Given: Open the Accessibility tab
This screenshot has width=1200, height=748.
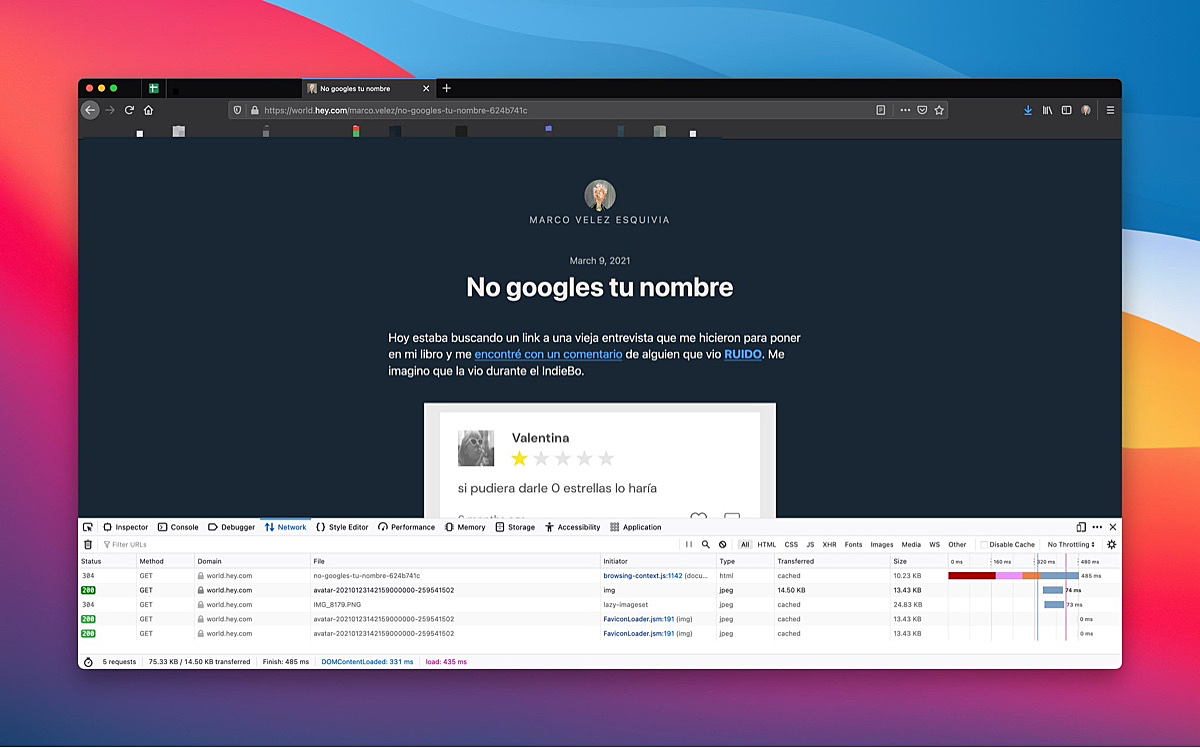Looking at the screenshot, I should (x=573, y=527).
